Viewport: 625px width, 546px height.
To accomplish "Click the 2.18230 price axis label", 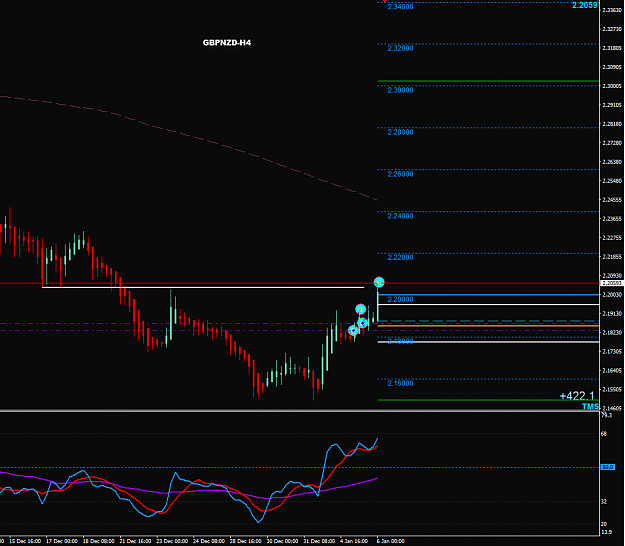I will pos(612,332).
